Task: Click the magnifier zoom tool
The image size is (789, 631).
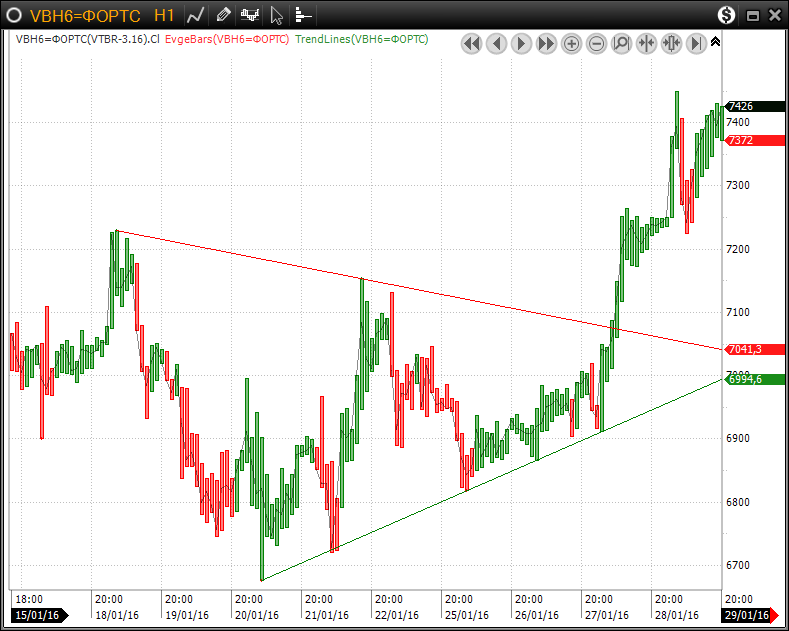Action: tap(621, 43)
